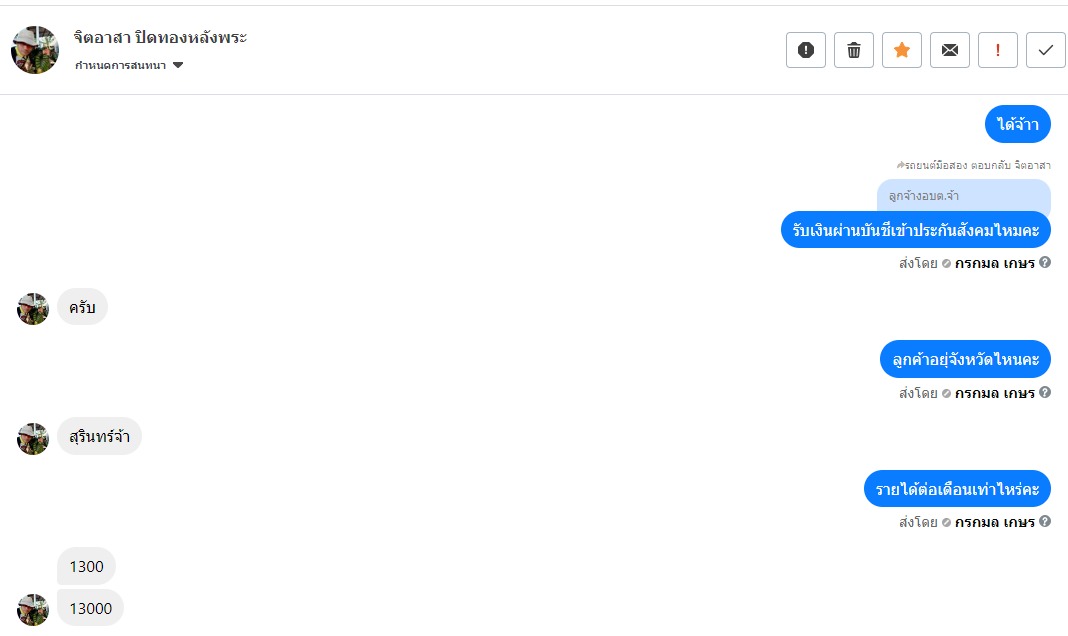
Task: Click the avatar beside ครับ message
Action: (33, 309)
